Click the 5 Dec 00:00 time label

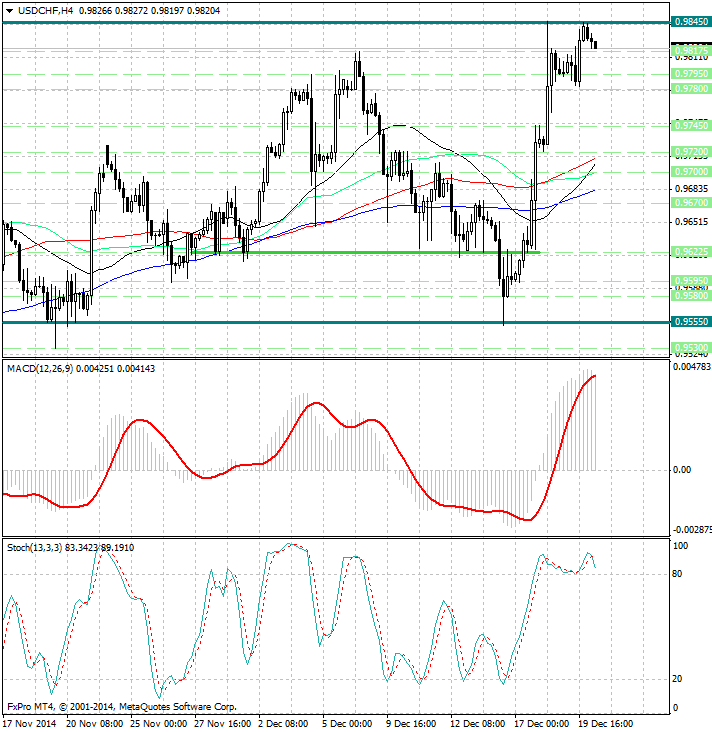tap(347, 724)
